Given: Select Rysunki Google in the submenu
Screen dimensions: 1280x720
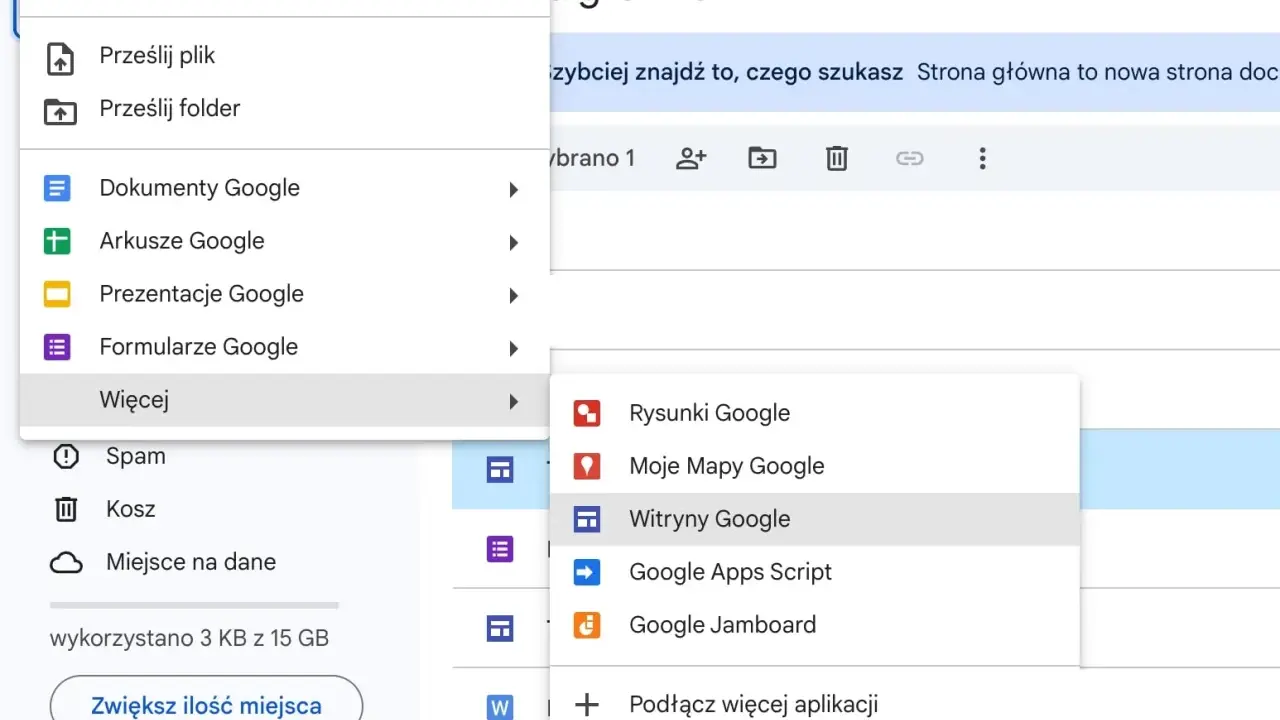Looking at the screenshot, I should (x=815, y=413).
